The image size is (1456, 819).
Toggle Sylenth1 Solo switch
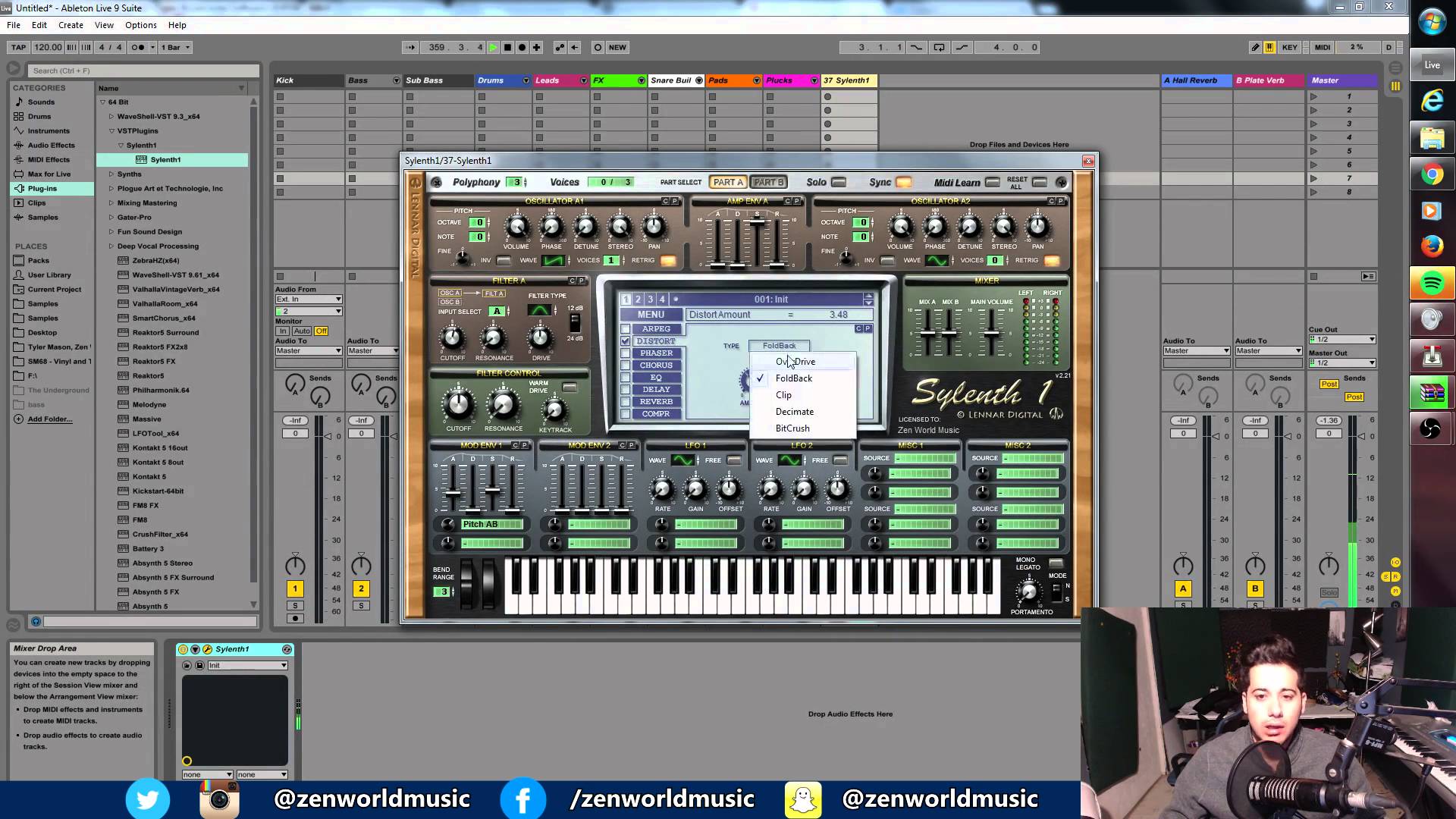838,182
